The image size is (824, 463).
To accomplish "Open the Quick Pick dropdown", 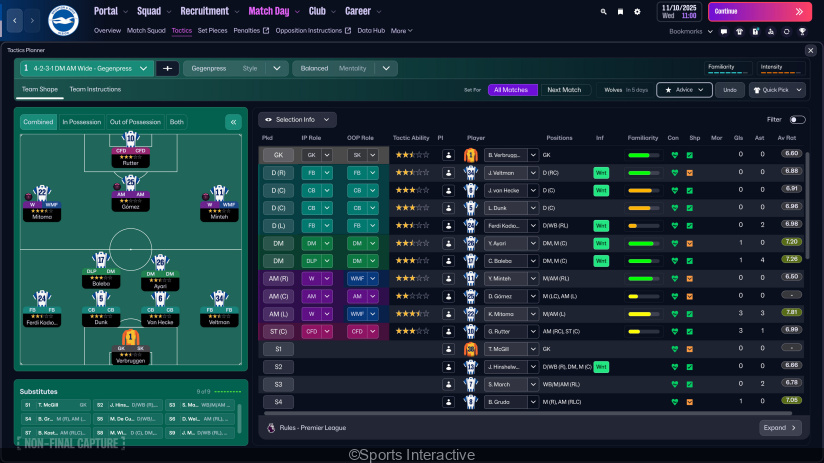I will (x=778, y=90).
